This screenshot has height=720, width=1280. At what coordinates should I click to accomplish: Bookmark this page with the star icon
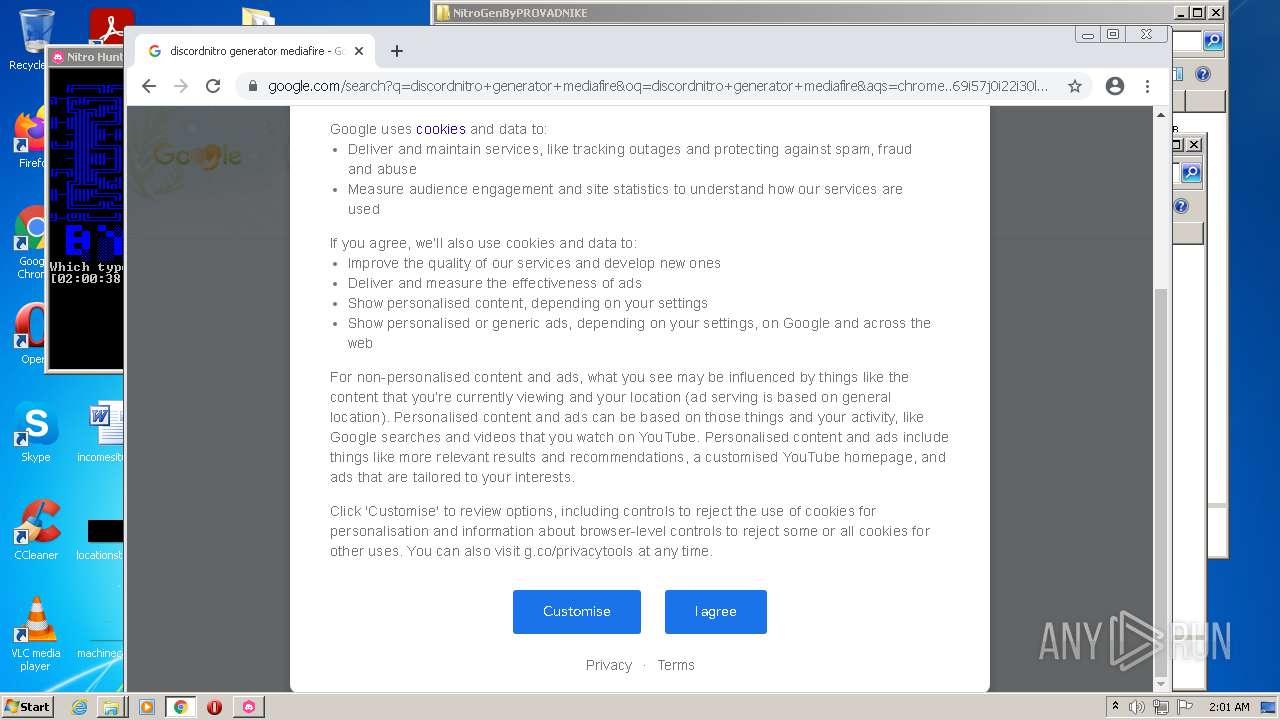pyautogui.click(x=1075, y=86)
